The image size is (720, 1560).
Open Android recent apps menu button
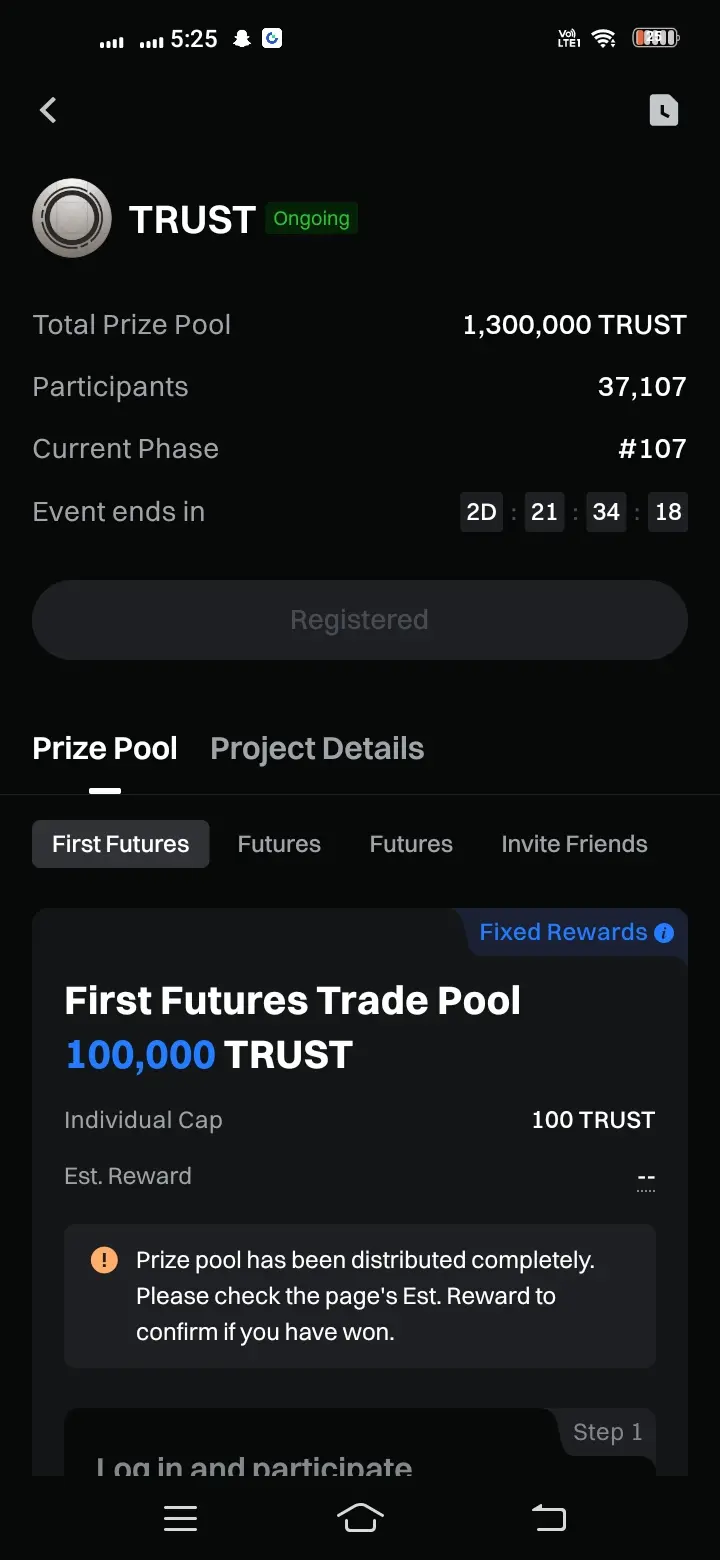(180, 1519)
